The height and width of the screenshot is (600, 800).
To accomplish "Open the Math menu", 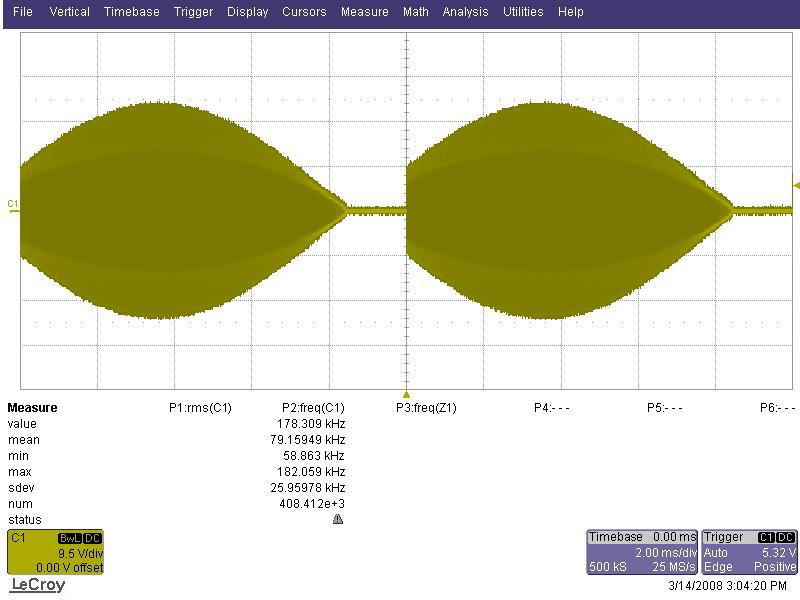I will pyautogui.click(x=416, y=12).
